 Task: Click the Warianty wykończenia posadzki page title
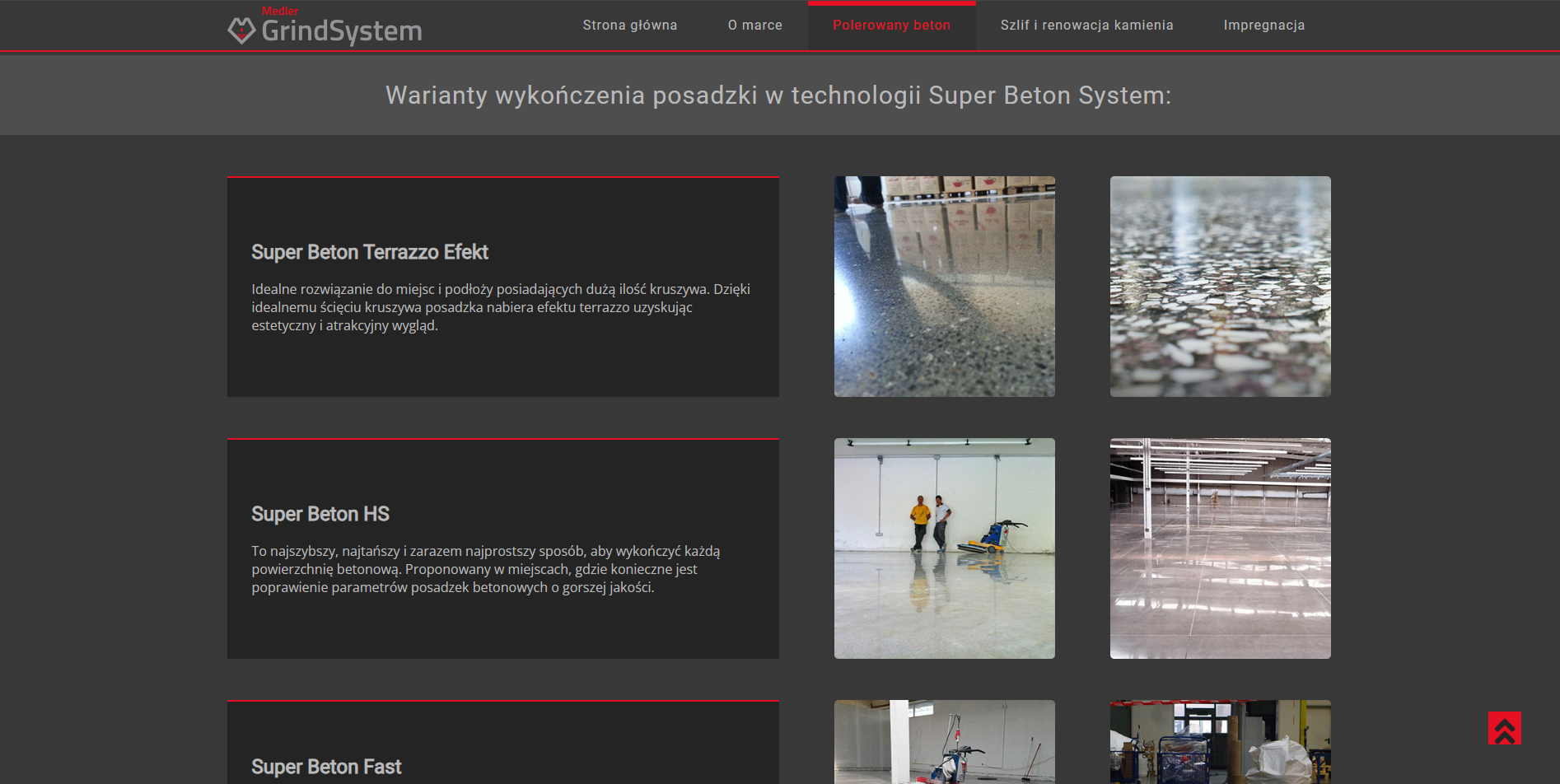coord(778,96)
